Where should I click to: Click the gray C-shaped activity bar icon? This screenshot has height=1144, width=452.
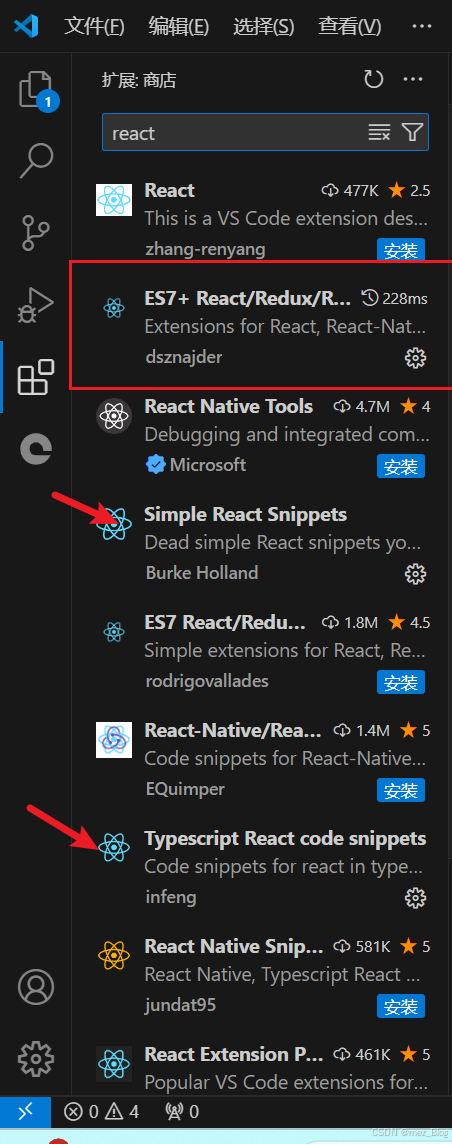(36, 449)
